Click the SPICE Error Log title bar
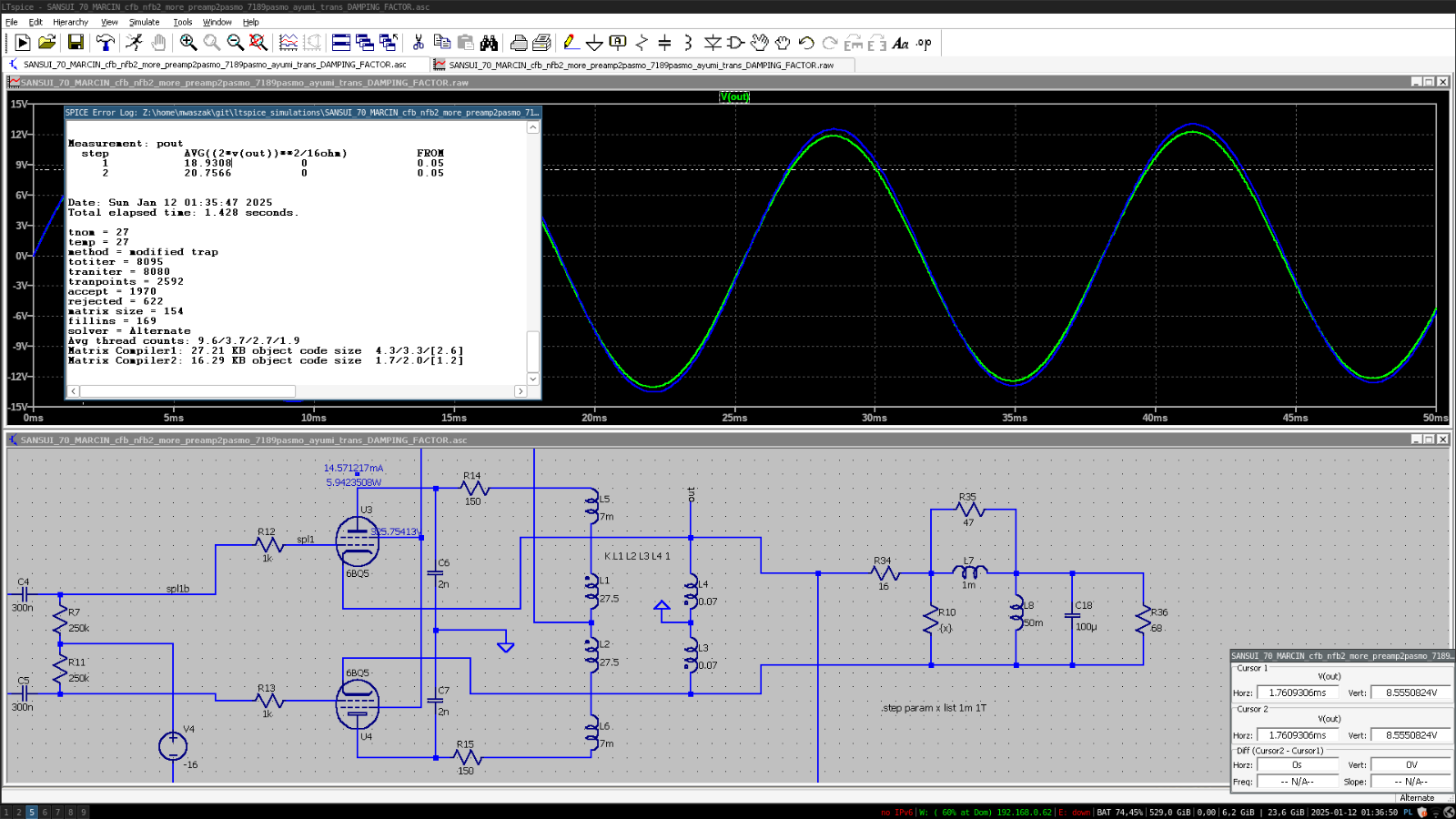The image size is (1456, 819). tap(303, 113)
